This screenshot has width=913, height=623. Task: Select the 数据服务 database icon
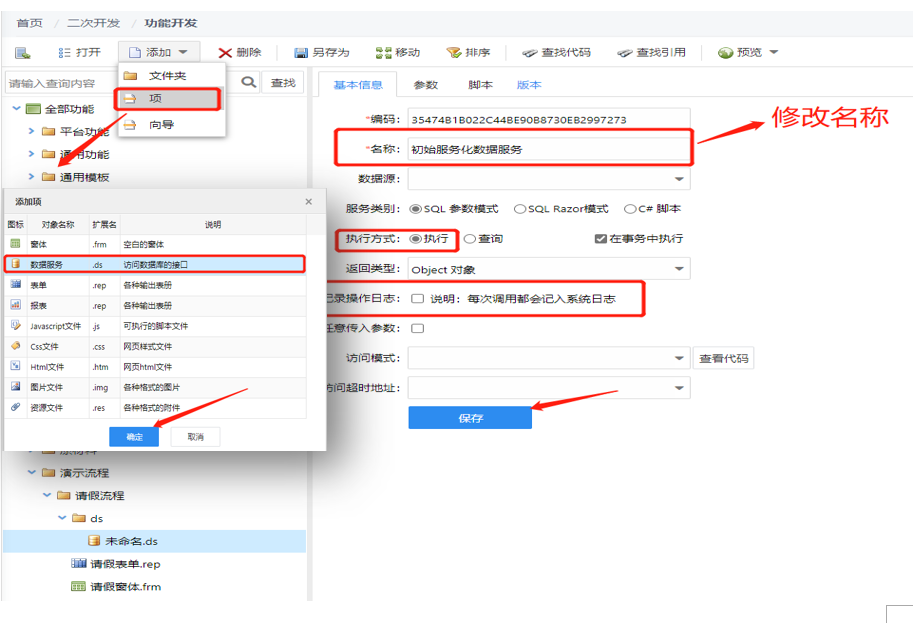point(16,264)
